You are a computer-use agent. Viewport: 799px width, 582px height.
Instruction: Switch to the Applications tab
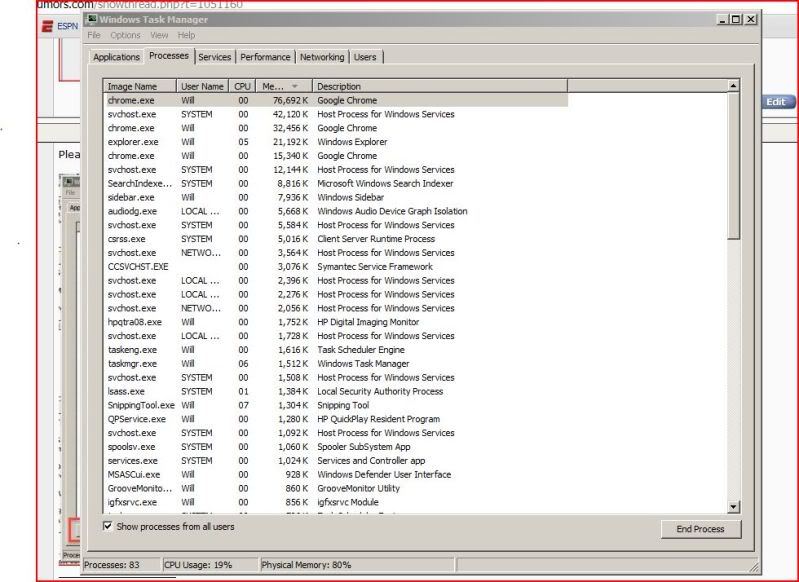(x=116, y=57)
